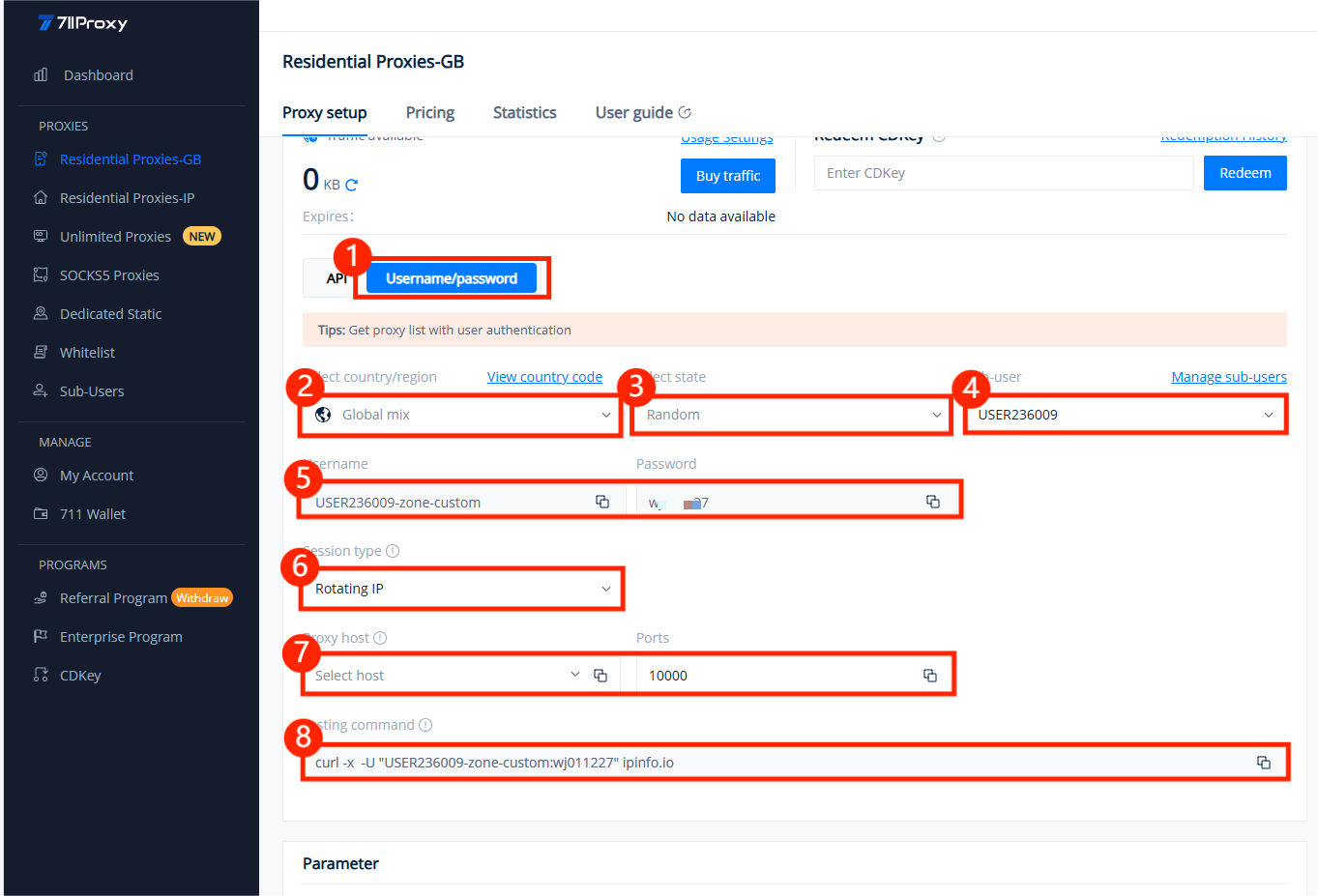Open the Dashboard chart icon

[41, 74]
